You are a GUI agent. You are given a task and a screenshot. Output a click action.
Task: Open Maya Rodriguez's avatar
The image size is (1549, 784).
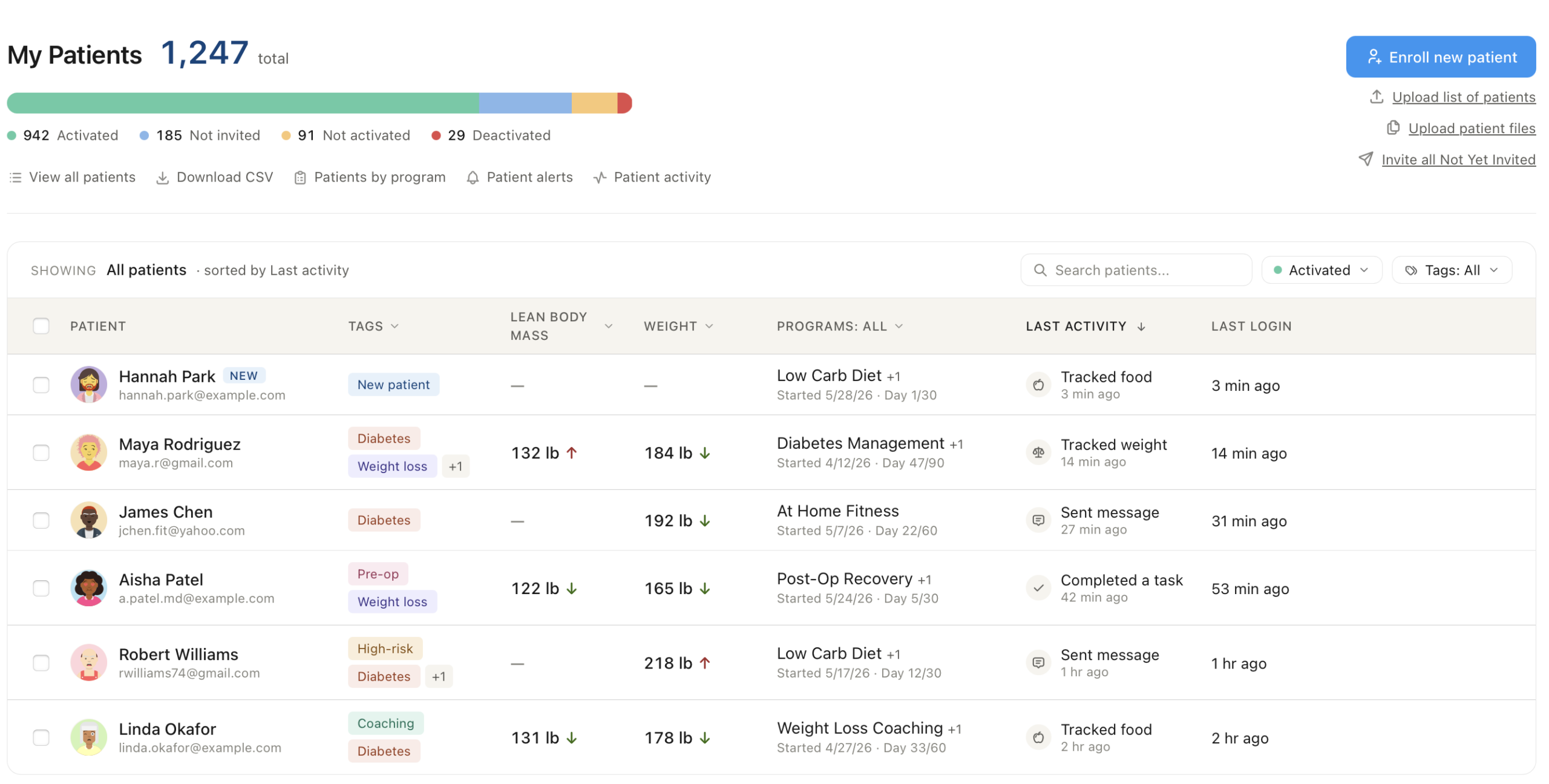click(x=89, y=452)
